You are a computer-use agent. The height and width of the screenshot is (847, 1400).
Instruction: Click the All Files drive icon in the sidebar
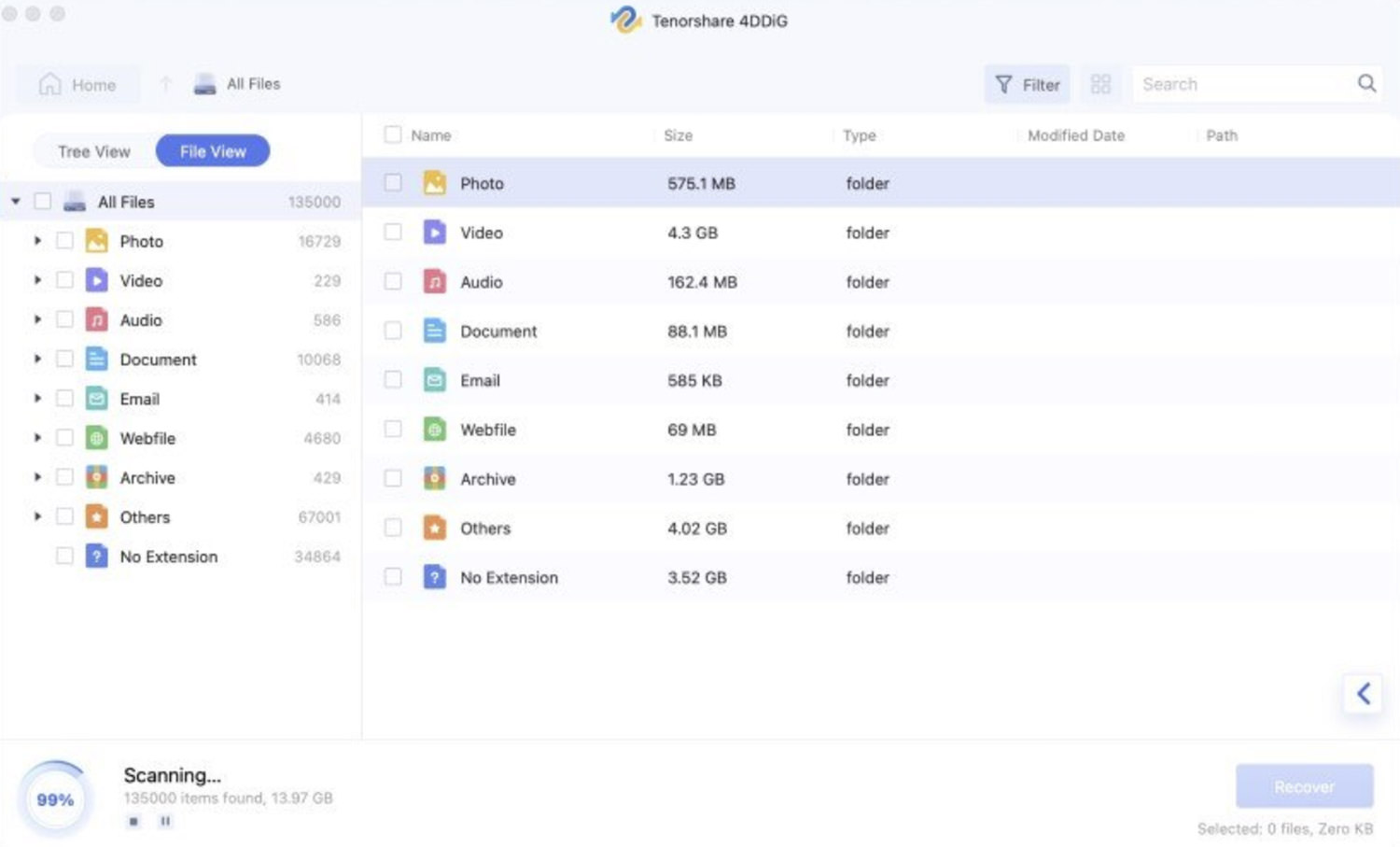tap(75, 202)
